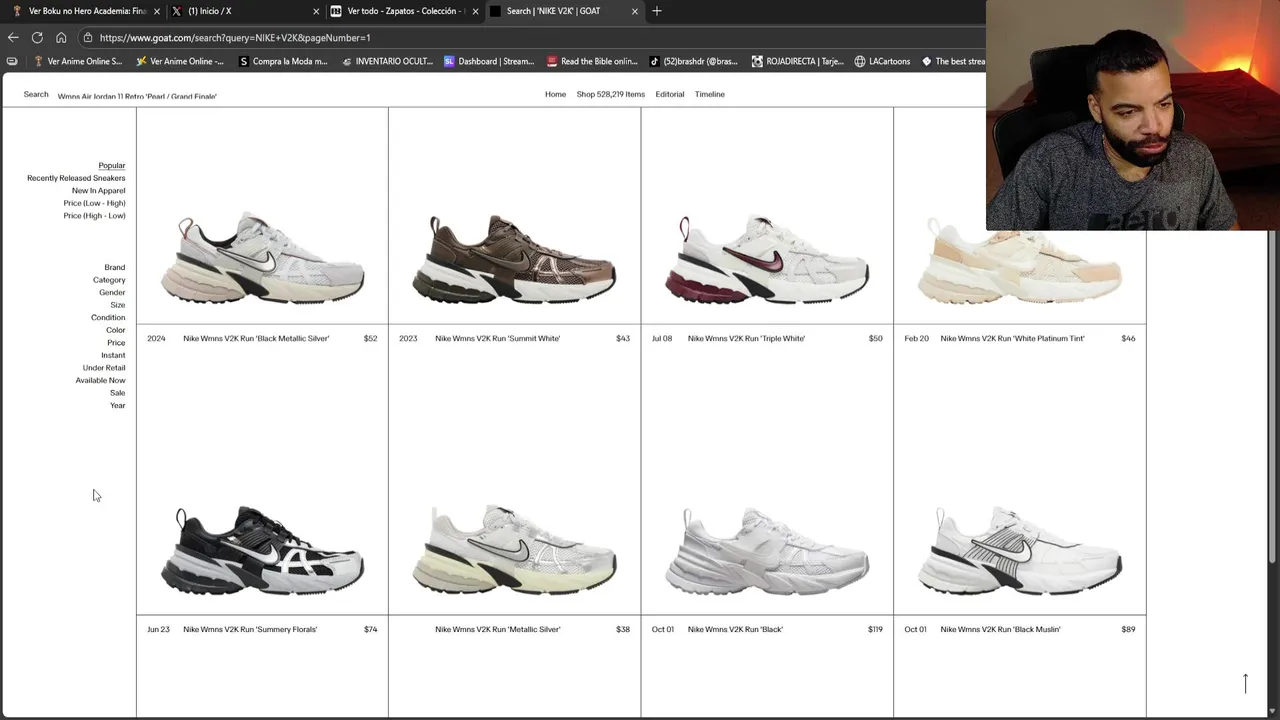
Task: Toggle the Available Now filter
Action: [100, 380]
